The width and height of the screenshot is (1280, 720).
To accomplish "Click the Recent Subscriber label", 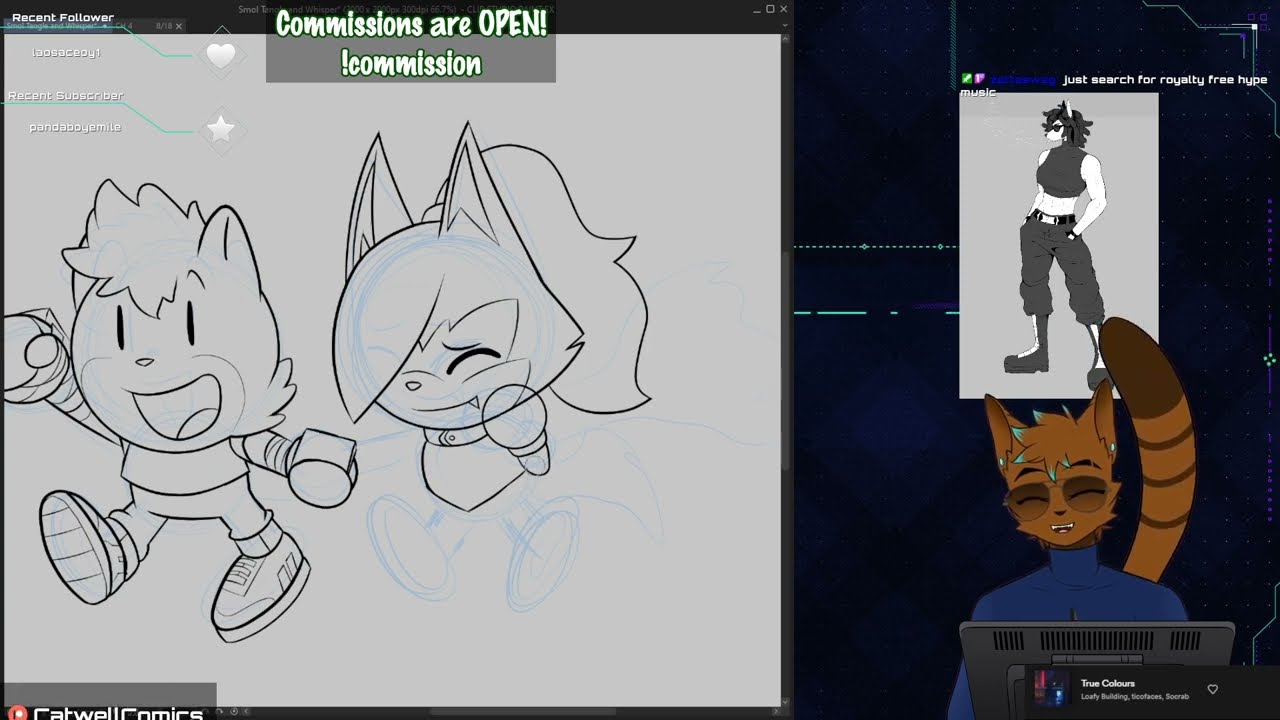I will [66, 96].
